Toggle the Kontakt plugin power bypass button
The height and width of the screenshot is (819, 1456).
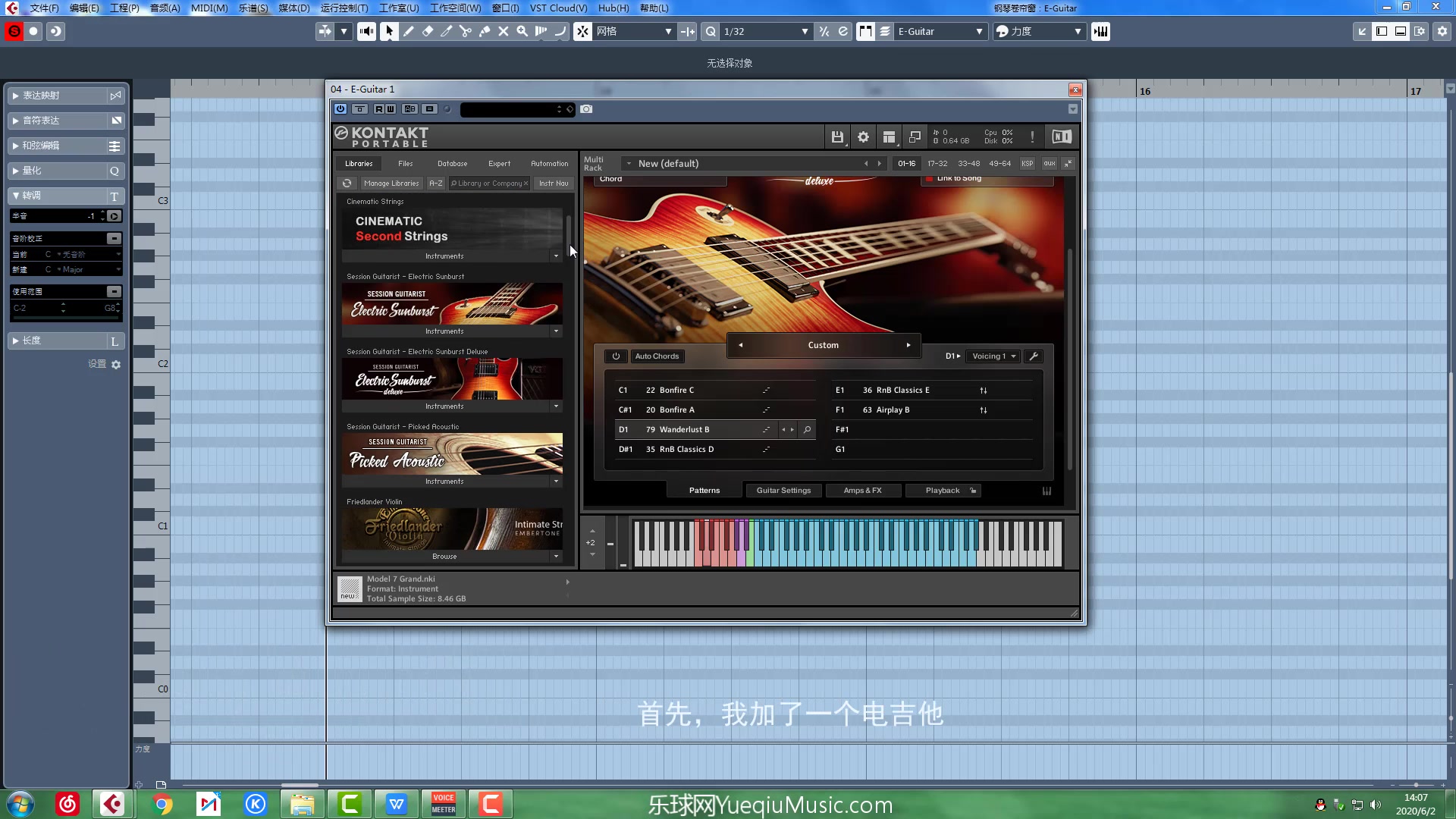click(340, 109)
